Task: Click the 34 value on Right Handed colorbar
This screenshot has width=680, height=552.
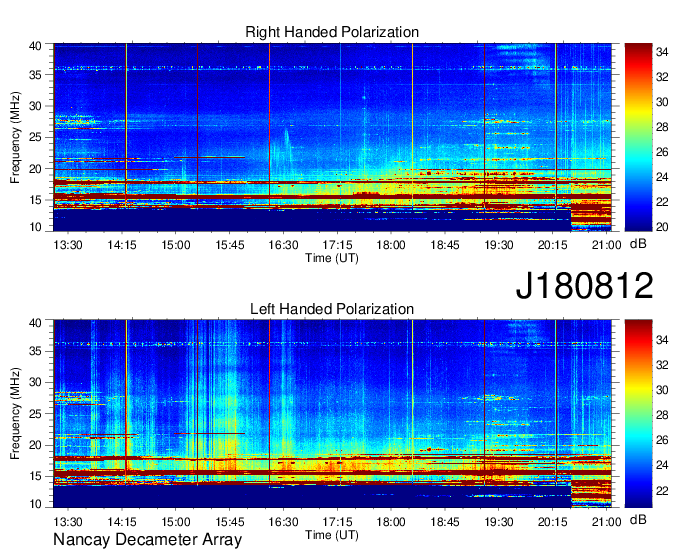Action: click(x=662, y=52)
